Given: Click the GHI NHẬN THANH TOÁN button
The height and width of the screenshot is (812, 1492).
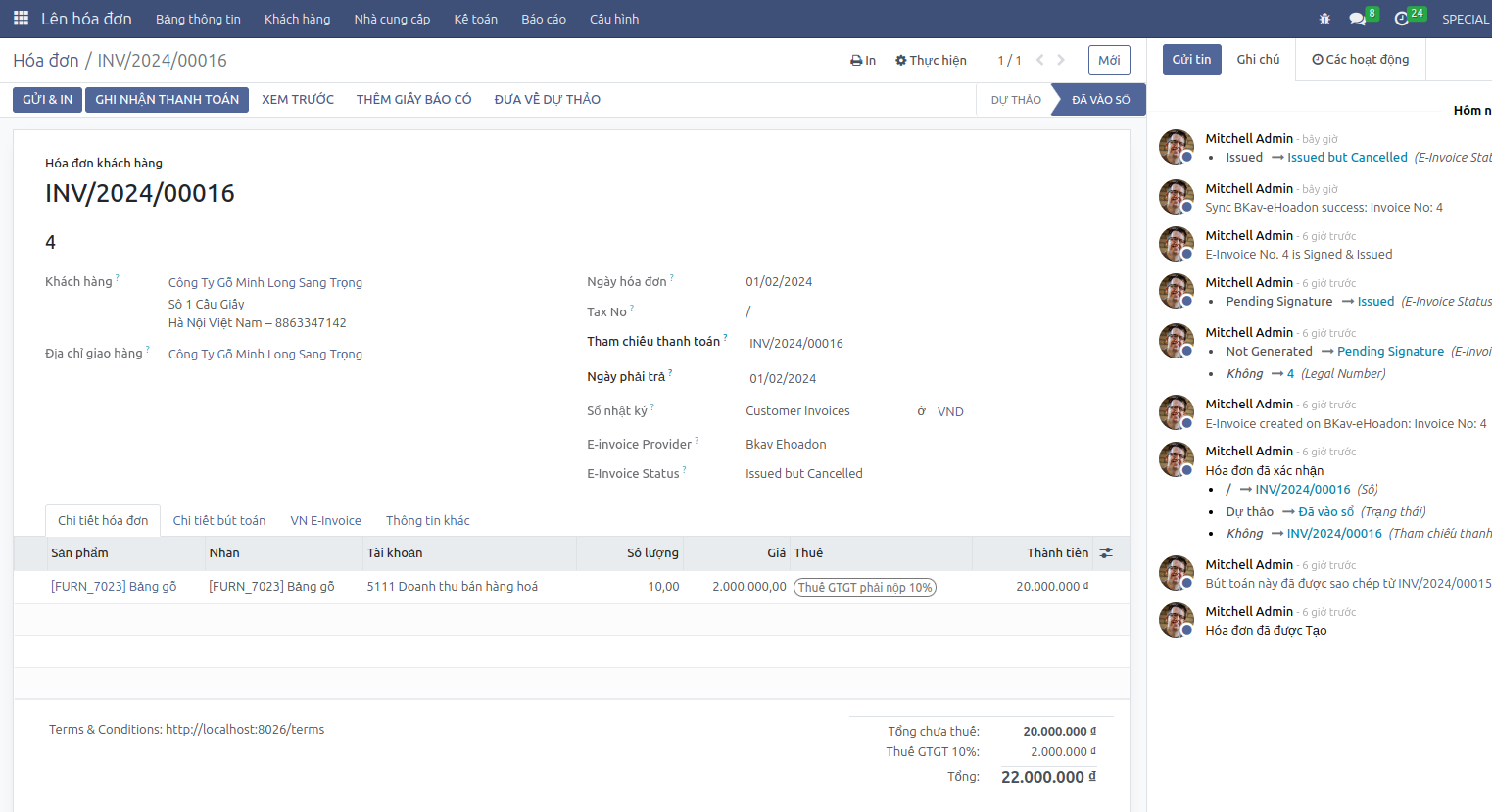Looking at the screenshot, I should point(167,99).
